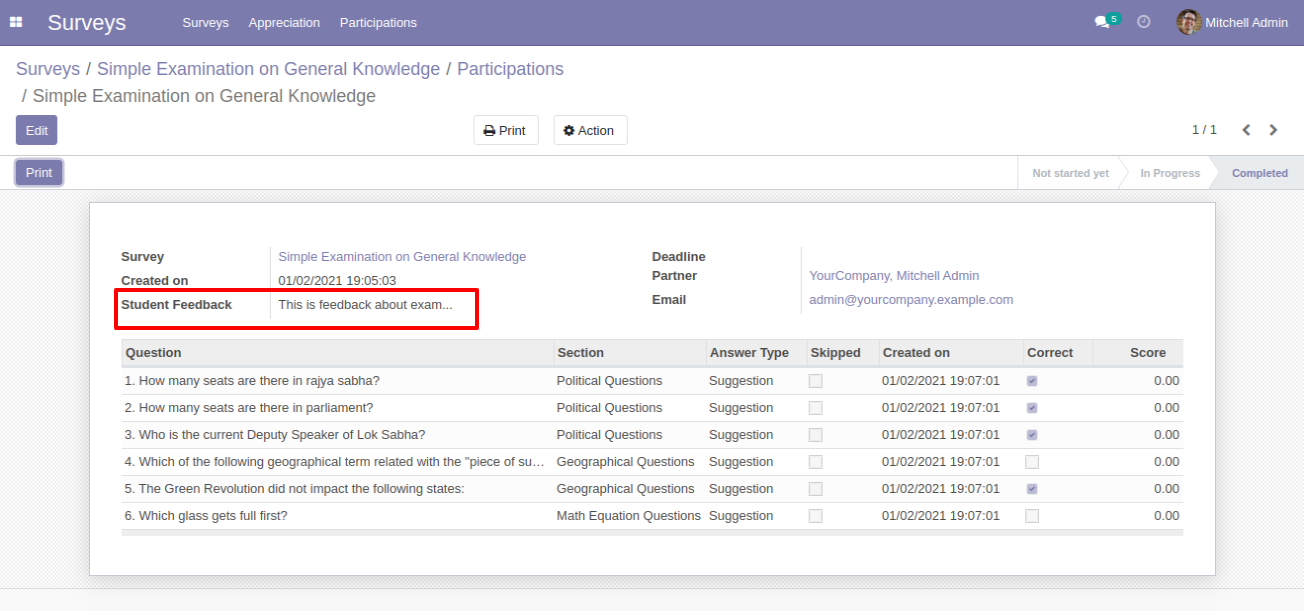This screenshot has width=1304, height=611.
Task: Go to next record arrow
Action: [1273, 130]
